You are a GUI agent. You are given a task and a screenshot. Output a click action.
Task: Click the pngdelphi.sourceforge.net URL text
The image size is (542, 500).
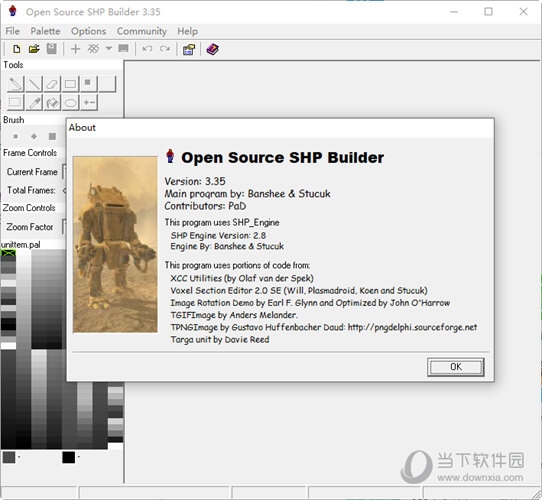pyautogui.click(x=412, y=327)
